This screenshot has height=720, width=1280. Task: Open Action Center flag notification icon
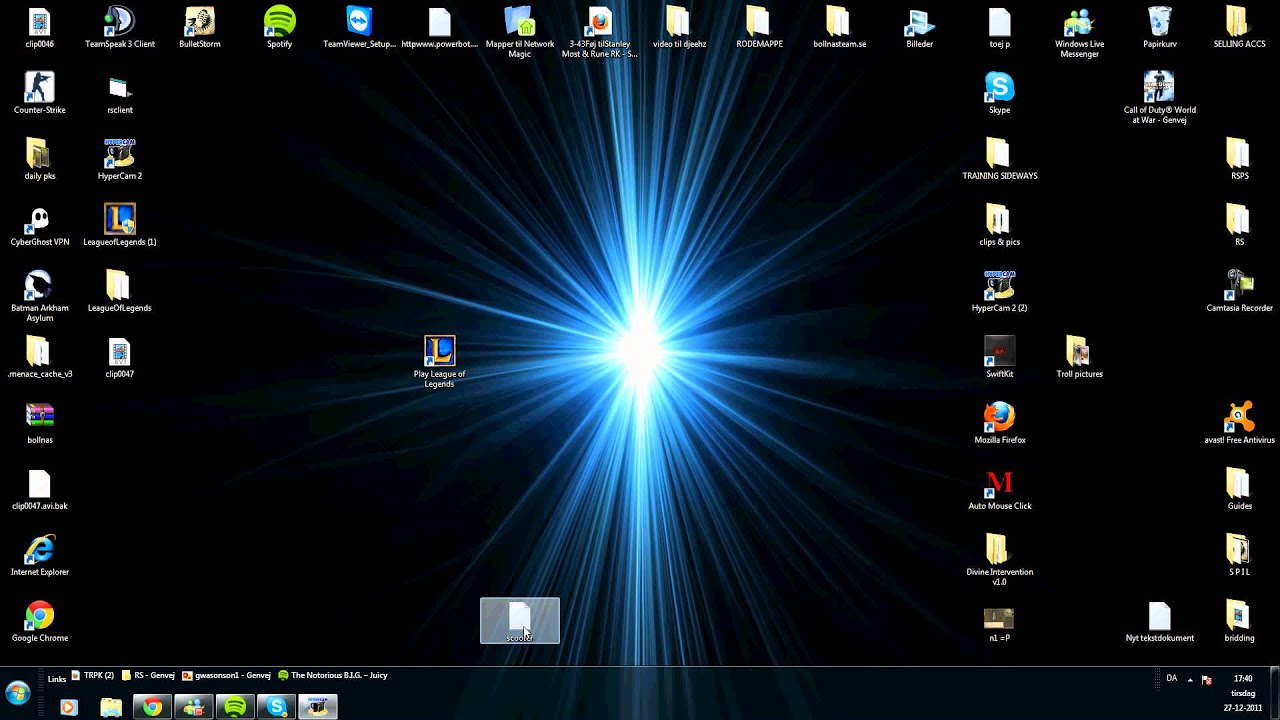click(x=1206, y=679)
